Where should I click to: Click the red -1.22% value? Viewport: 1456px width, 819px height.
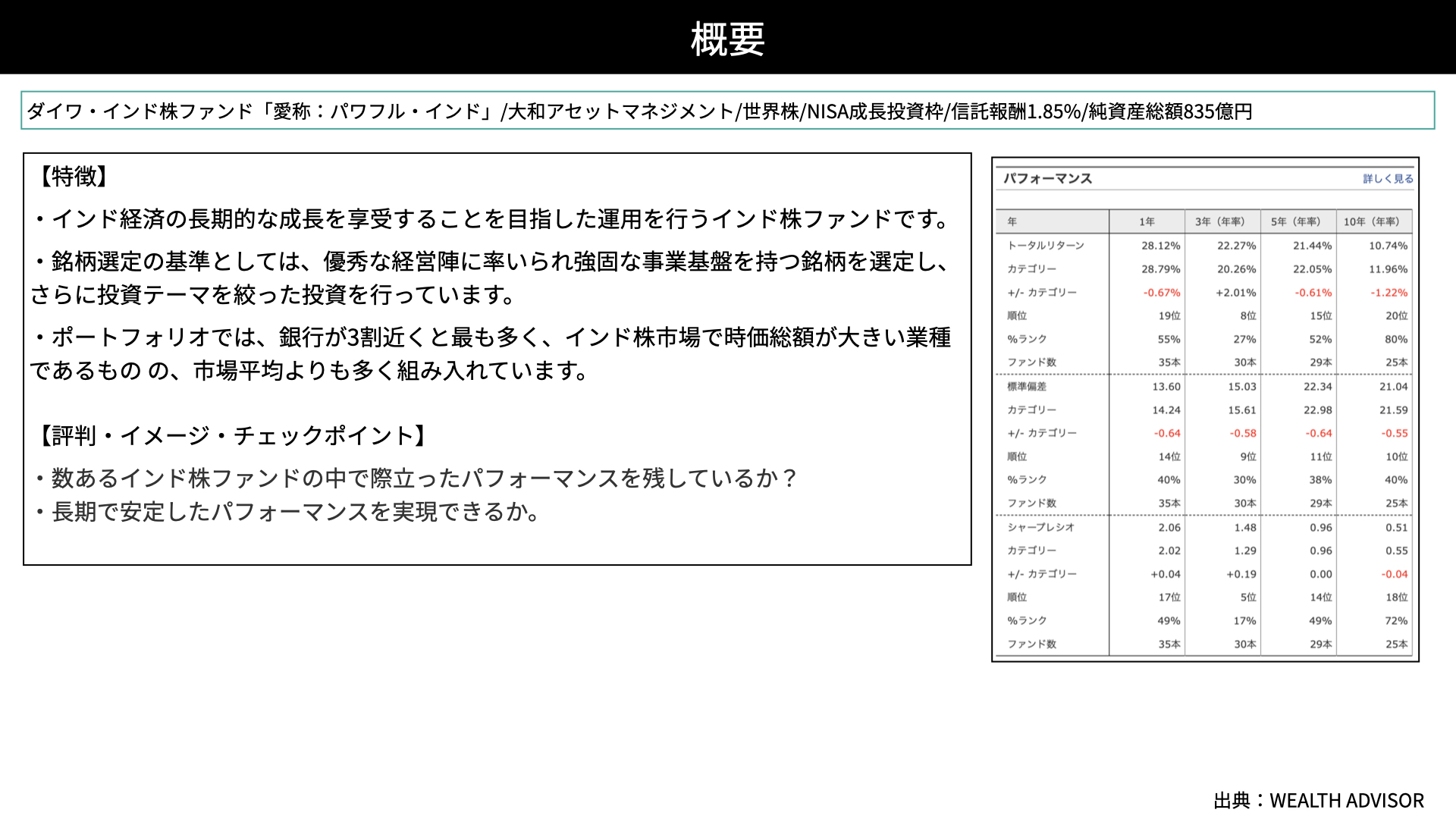tap(1390, 293)
